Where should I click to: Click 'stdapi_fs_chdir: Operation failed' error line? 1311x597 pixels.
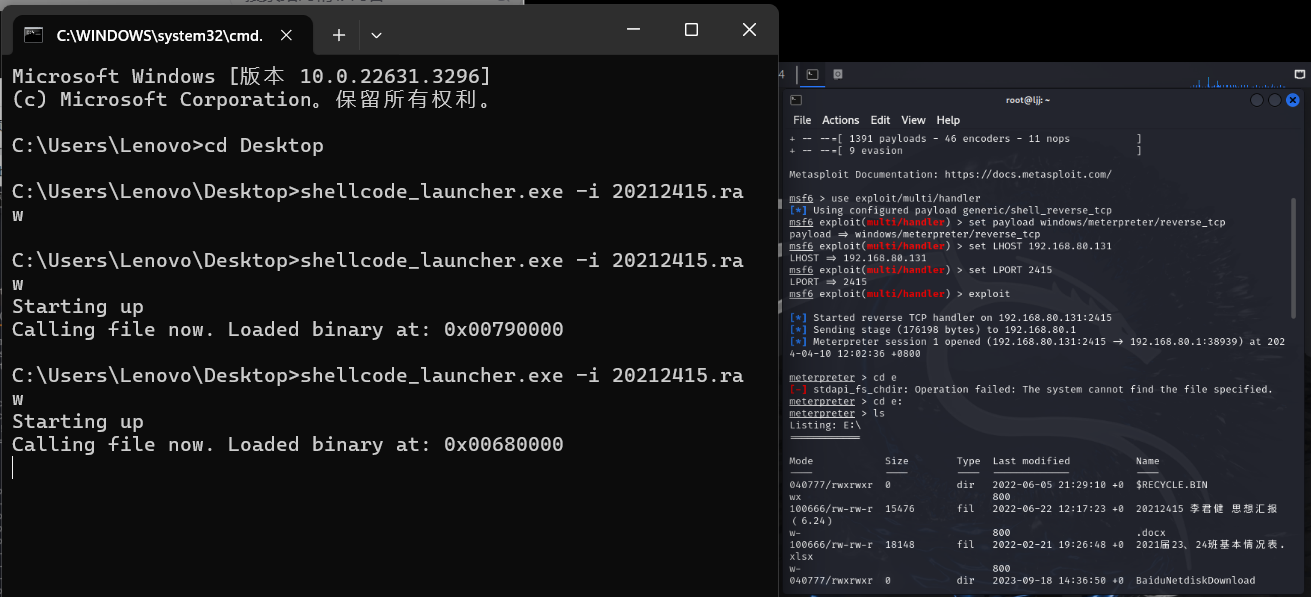1031,389
